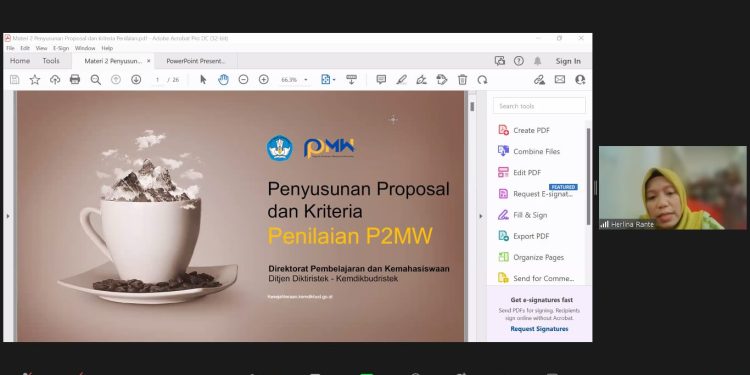Open the Window menu
The width and height of the screenshot is (750, 375).
(85, 48)
